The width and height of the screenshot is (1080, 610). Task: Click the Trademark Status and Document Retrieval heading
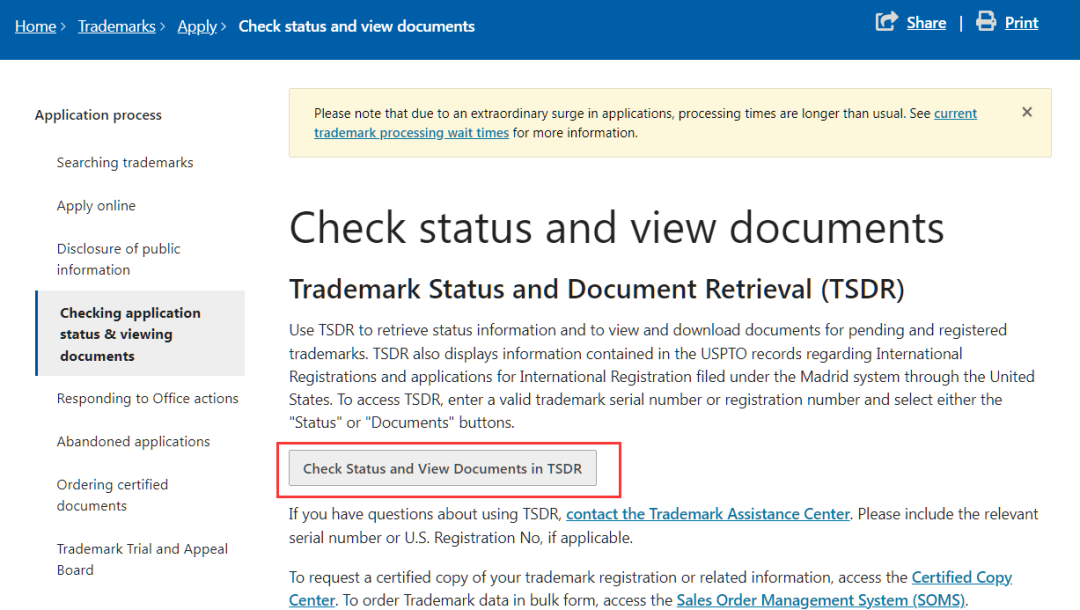(x=596, y=289)
